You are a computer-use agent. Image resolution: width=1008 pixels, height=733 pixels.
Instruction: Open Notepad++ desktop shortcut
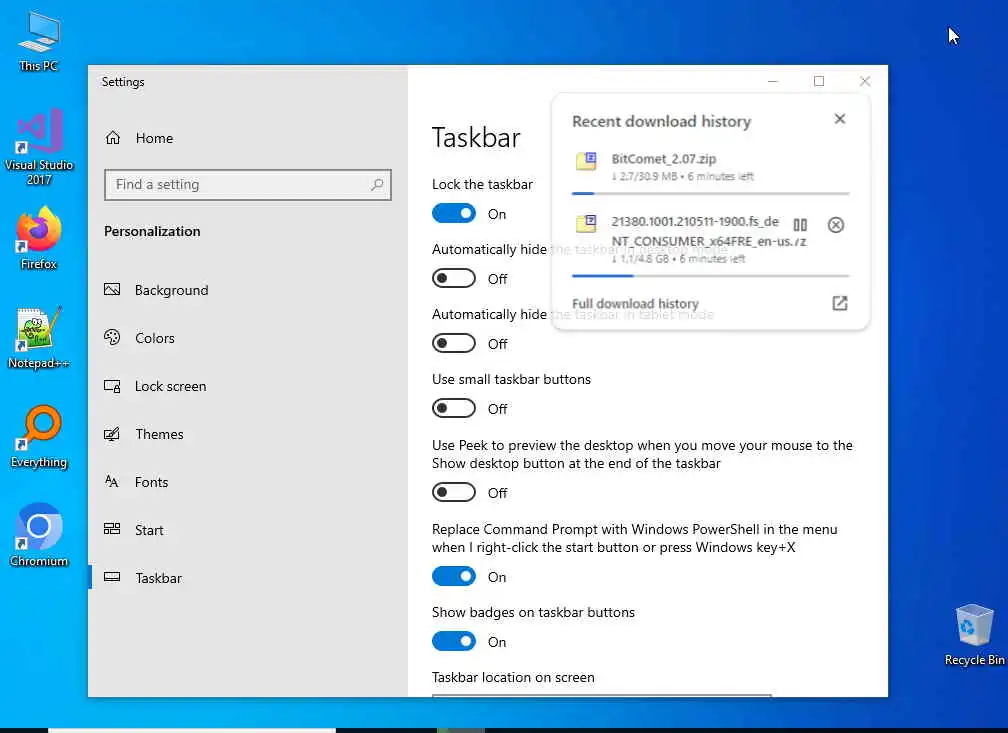tap(39, 338)
